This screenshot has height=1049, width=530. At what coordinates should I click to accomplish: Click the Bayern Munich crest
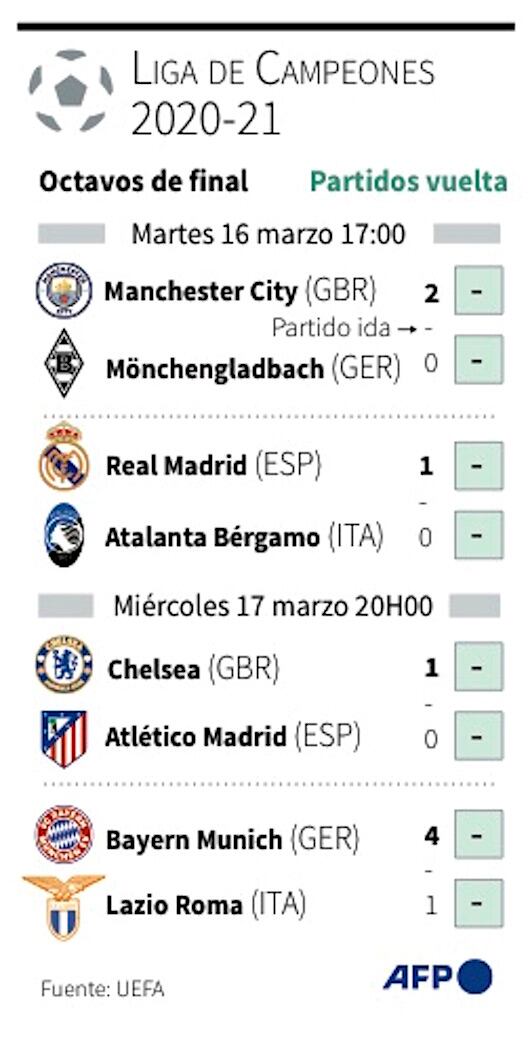(x=64, y=834)
